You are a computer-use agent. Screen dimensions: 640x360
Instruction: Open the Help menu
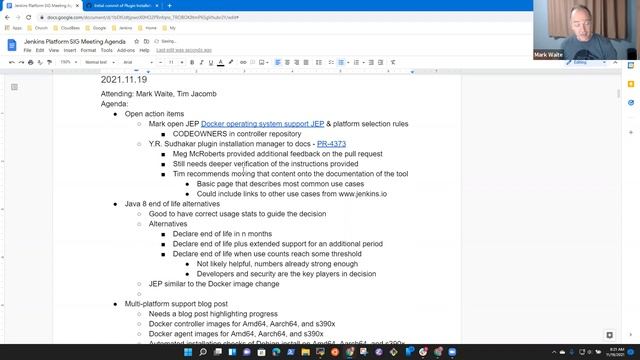(x=144, y=50)
